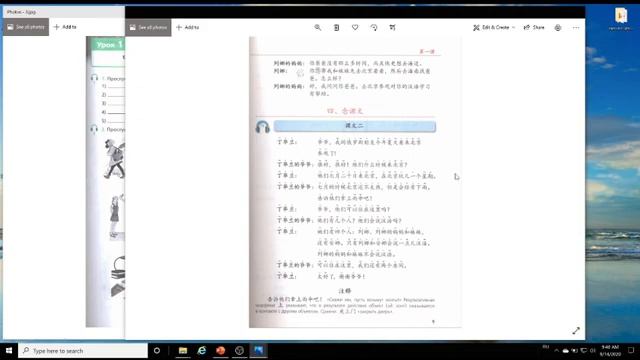
Task: Expand the Edit & Create dropdown
Action: [494, 27]
